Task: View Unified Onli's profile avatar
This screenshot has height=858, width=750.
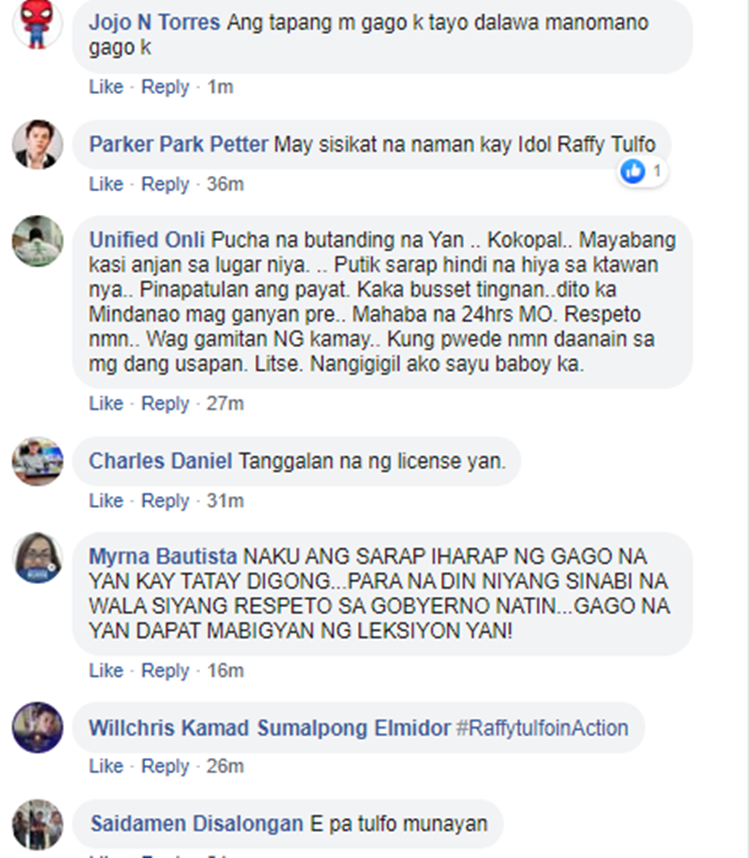Action: [37, 241]
